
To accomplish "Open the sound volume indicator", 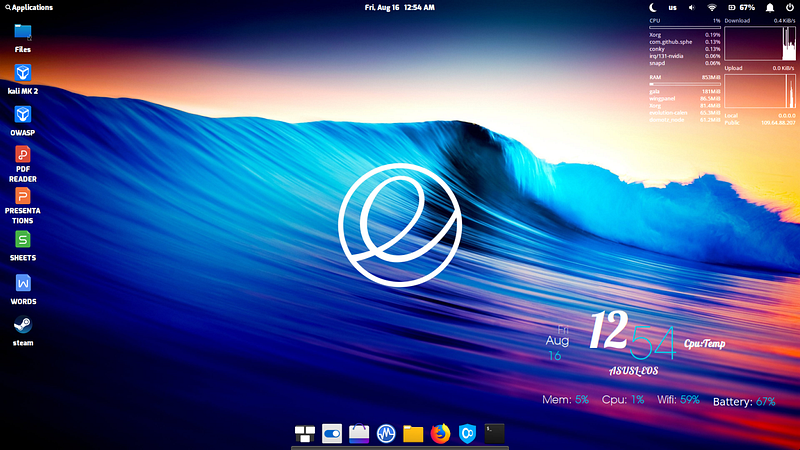I will tap(692, 8).
